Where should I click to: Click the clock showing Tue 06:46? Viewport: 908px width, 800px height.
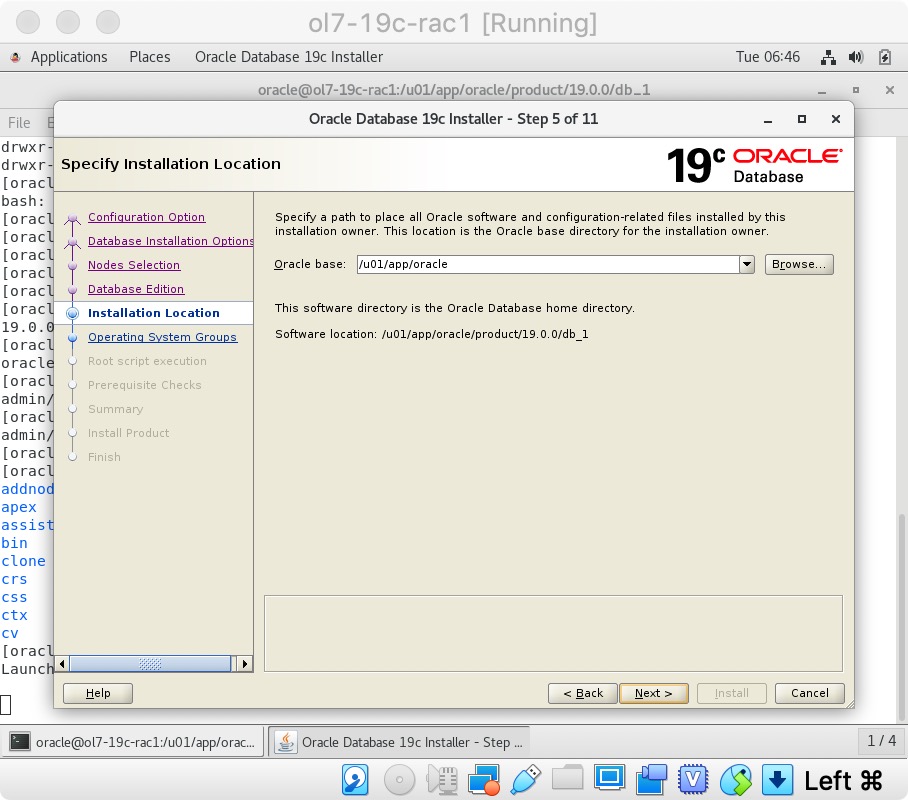(x=767, y=57)
